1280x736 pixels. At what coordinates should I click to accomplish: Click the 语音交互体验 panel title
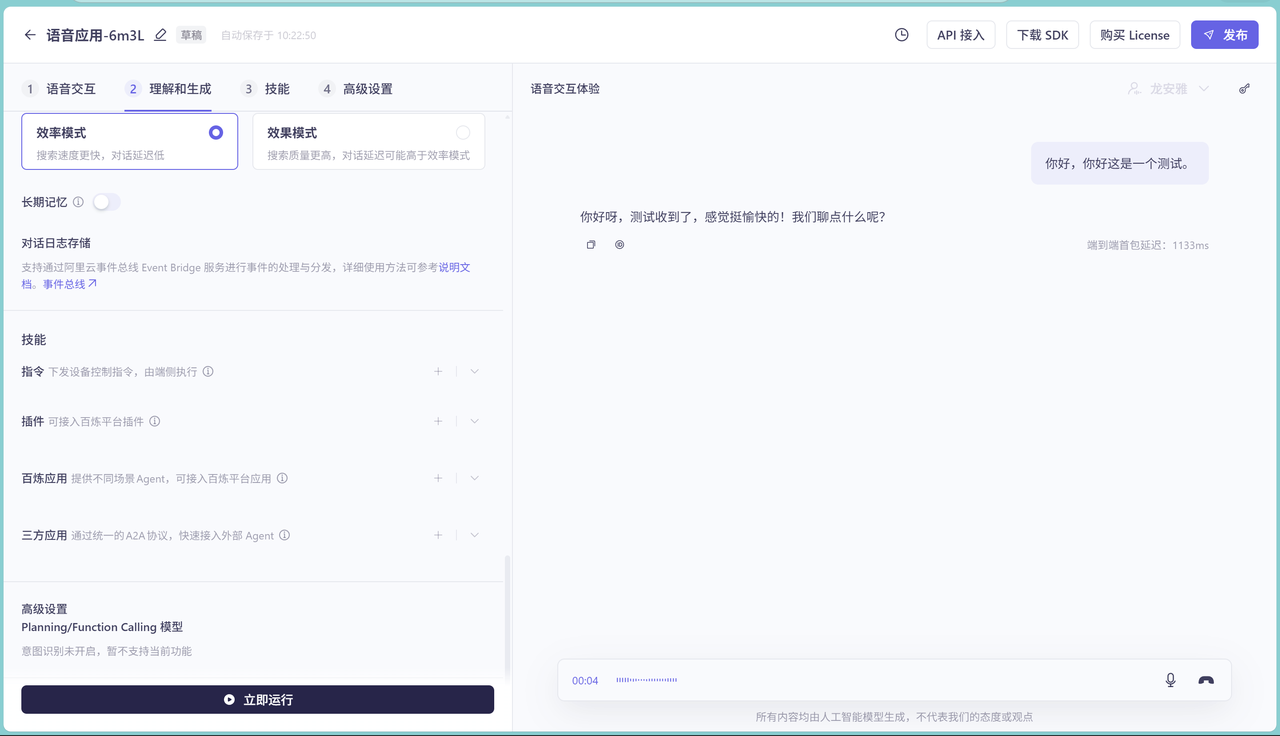565,89
